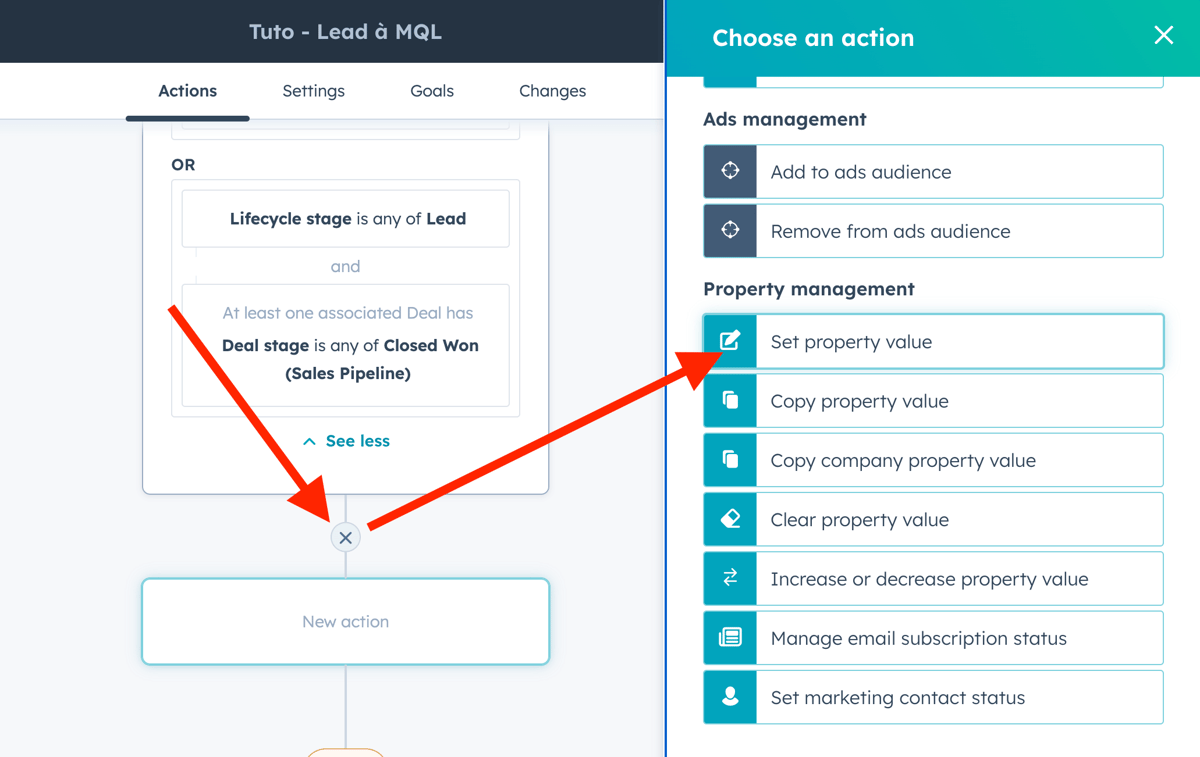Click the Lifecycle stage is any of Lead filter
This screenshot has width=1200, height=757.
pyautogui.click(x=346, y=219)
